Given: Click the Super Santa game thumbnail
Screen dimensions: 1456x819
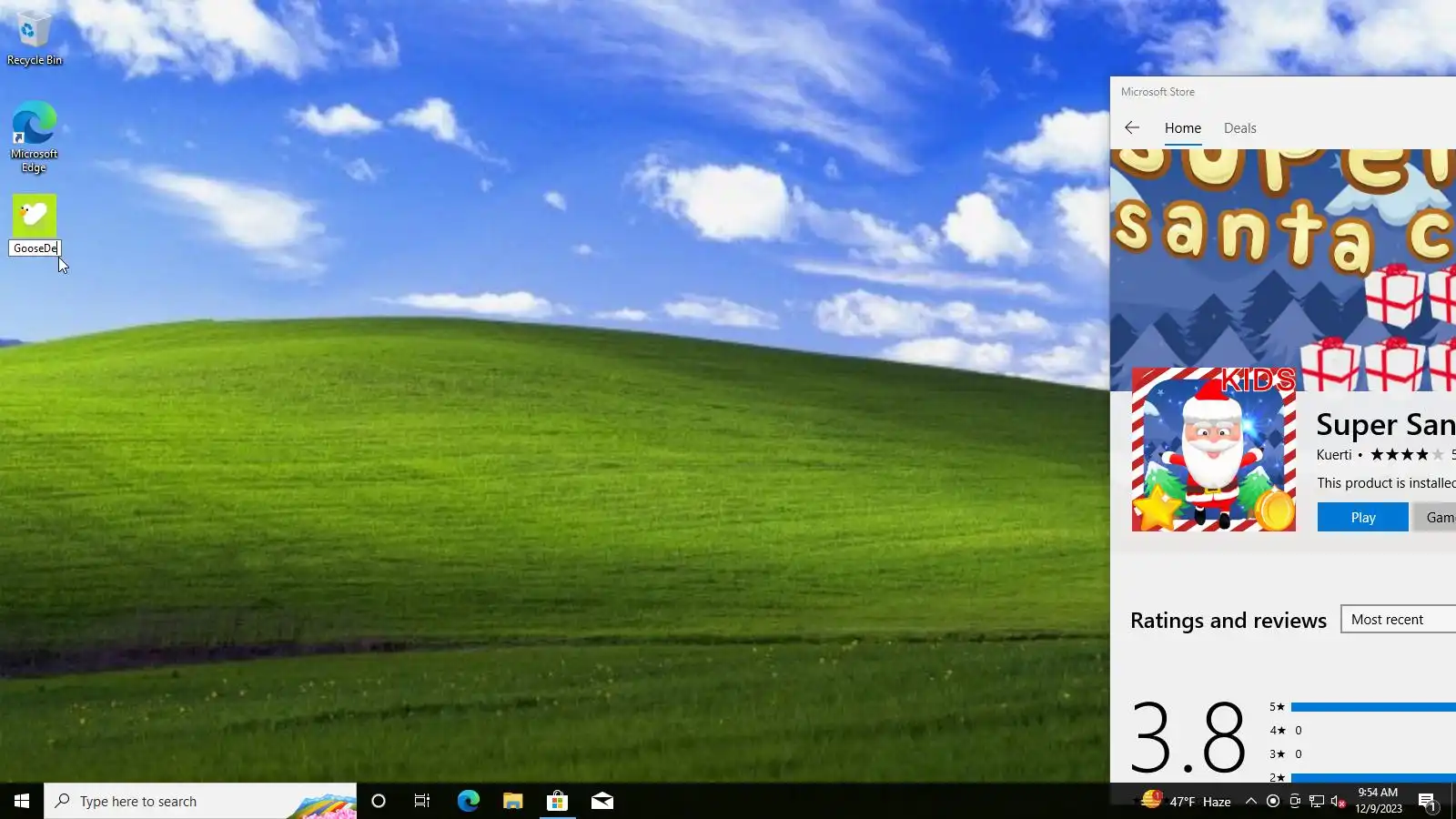Looking at the screenshot, I should pos(1214,450).
